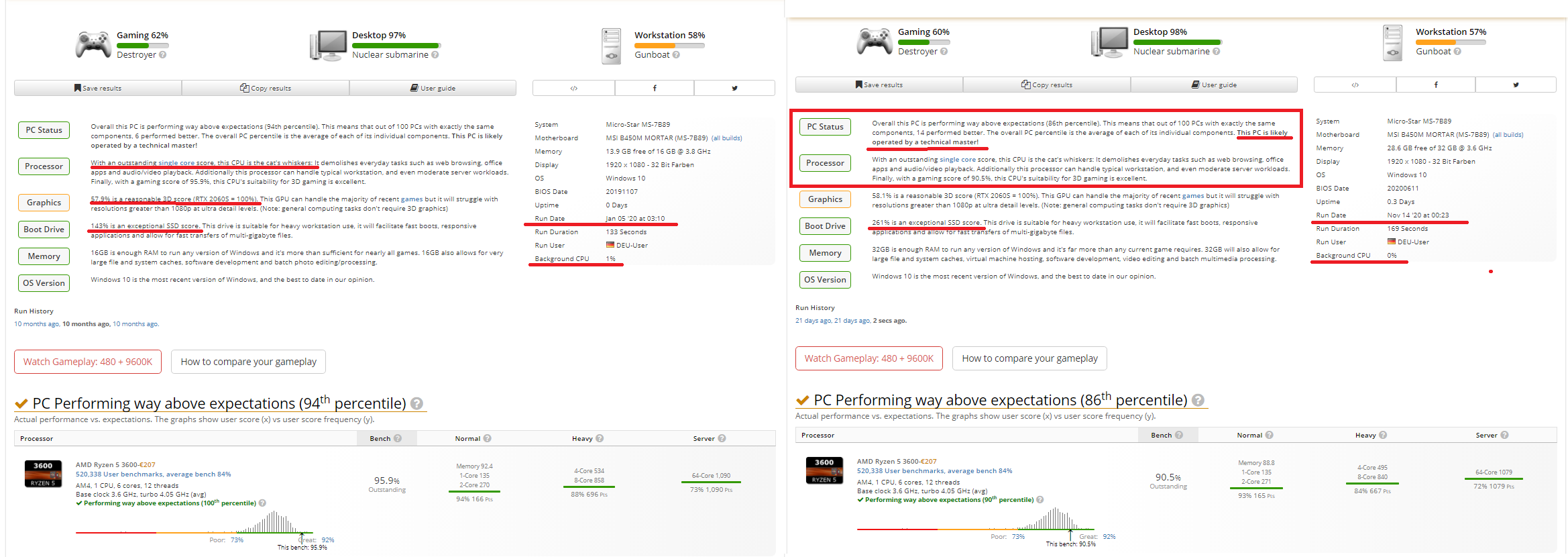Jump to Boot Drive section, right report

tap(825, 226)
